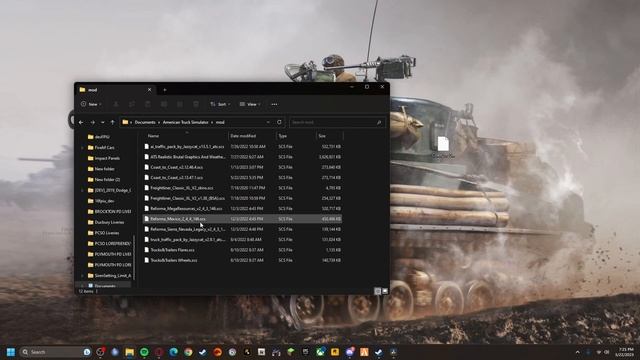Expand the [DEV]_2019_Dodge folder arrow

click(x=82, y=190)
